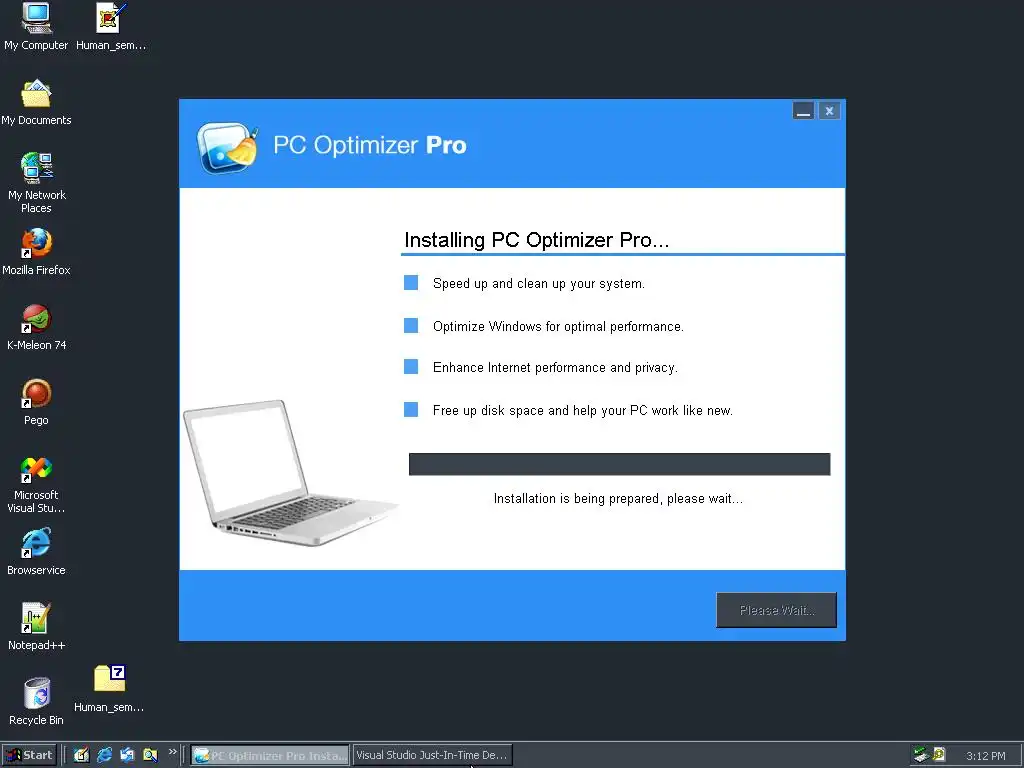Click the installation progress bar
This screenshot has height=768, width=1024.
click(619, 464)
